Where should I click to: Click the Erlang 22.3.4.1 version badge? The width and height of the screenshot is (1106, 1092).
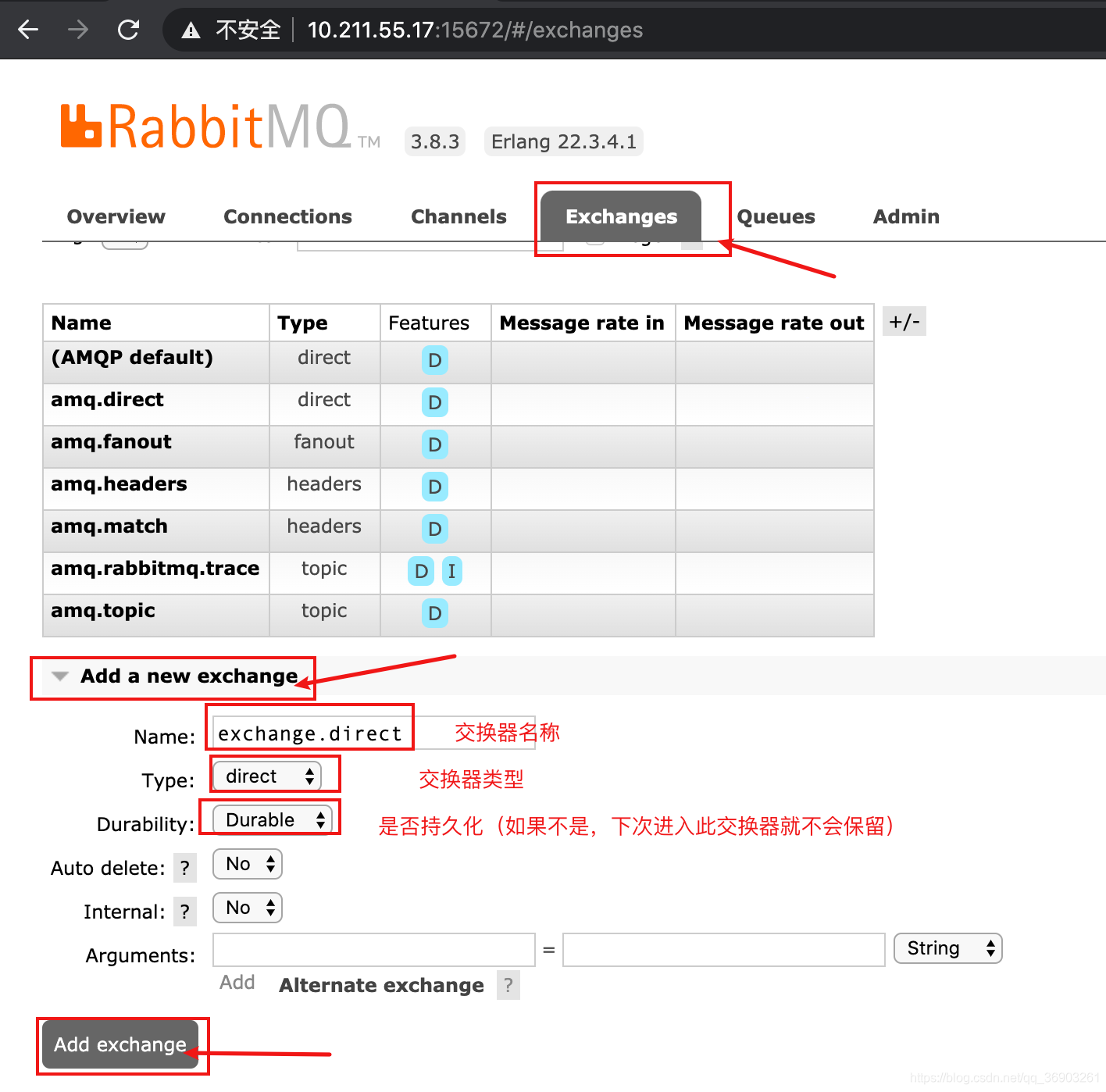[564, 141]
